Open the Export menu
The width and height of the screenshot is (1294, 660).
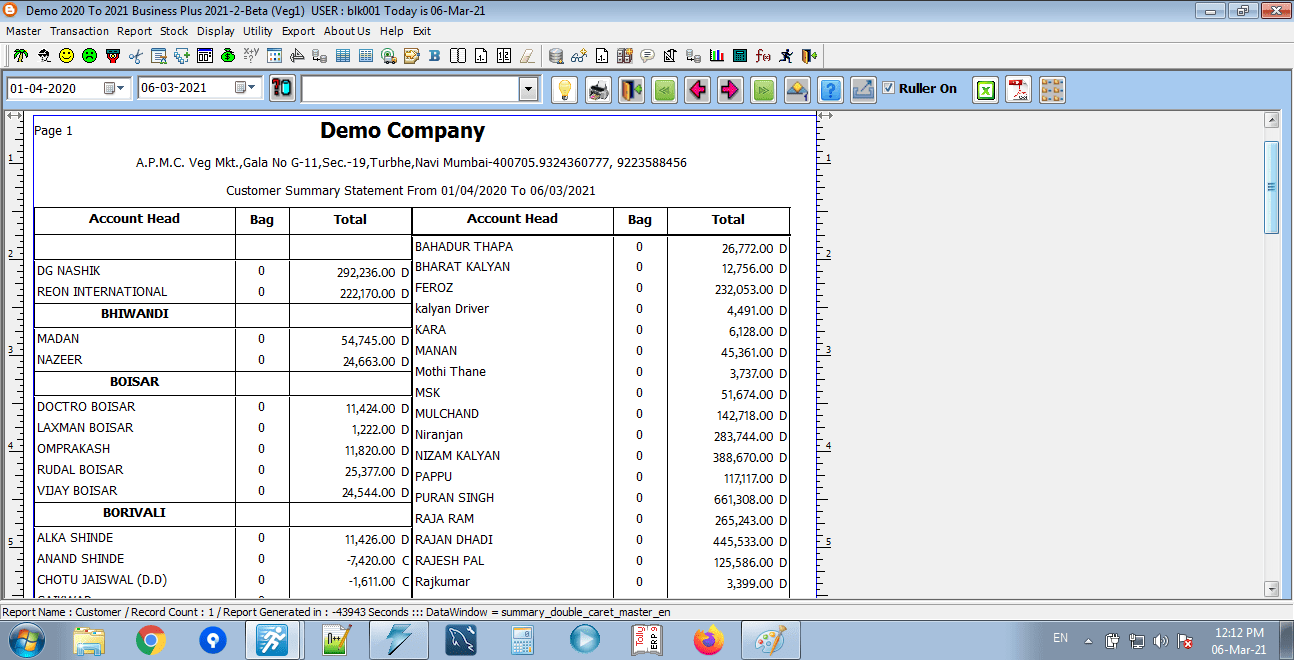298,31
